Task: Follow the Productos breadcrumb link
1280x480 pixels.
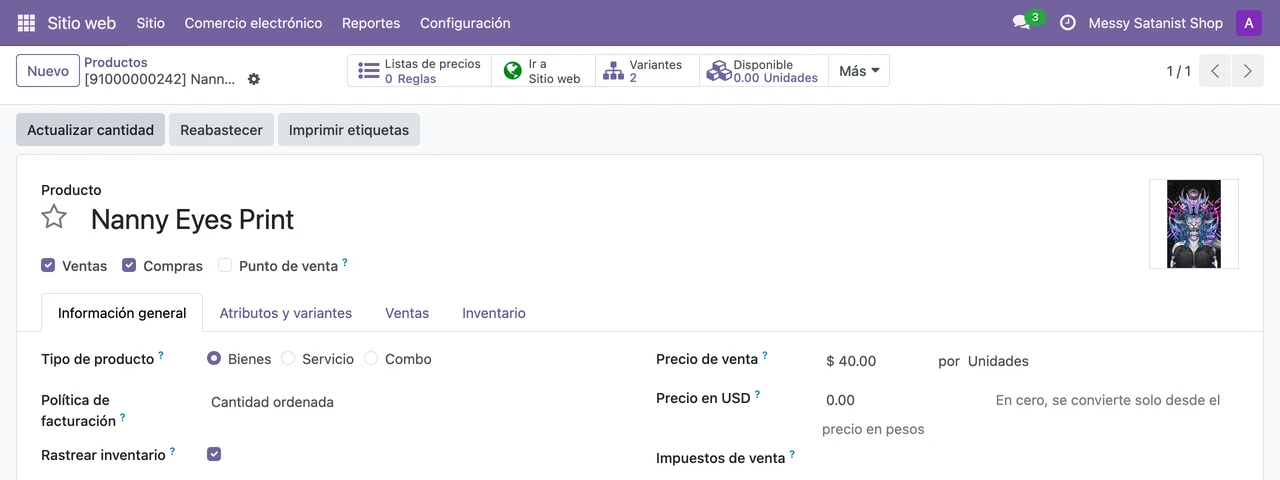Action: (x=116, y=62)
